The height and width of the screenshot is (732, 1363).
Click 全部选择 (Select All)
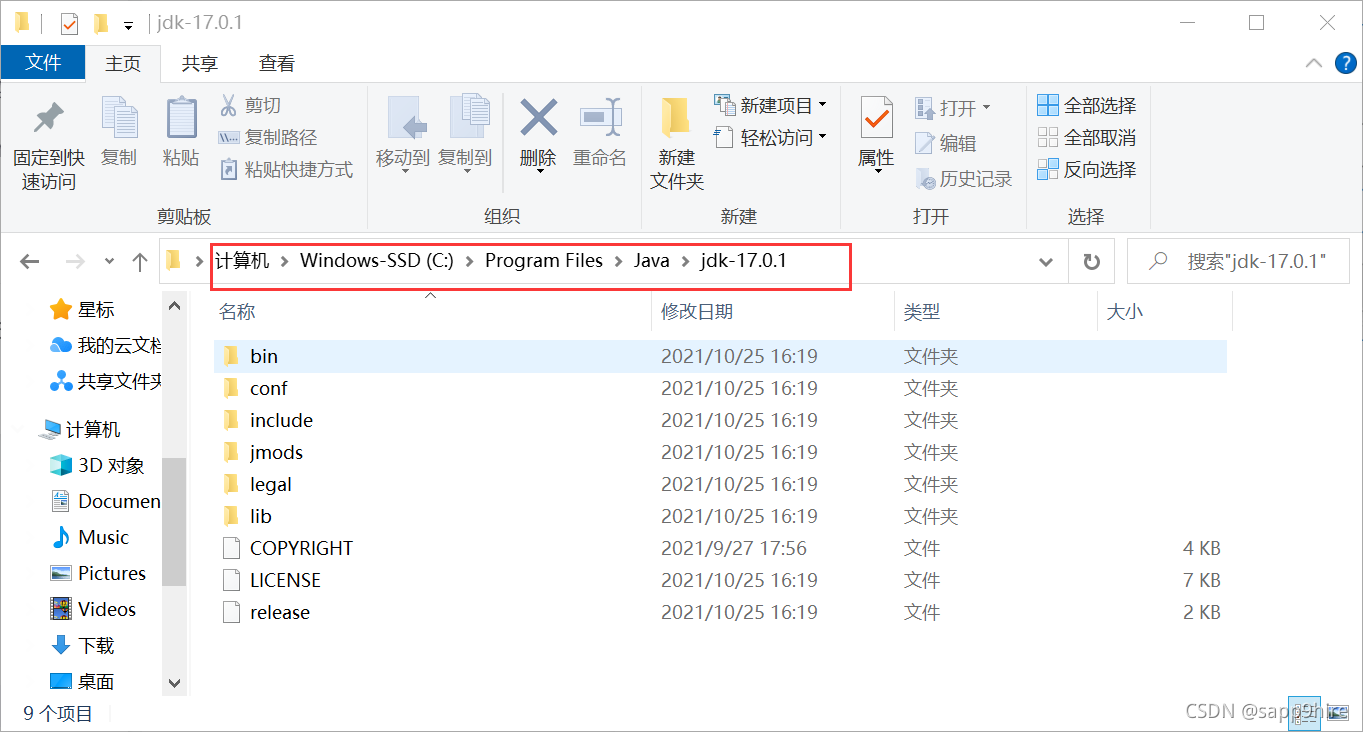click(1087, 105)
